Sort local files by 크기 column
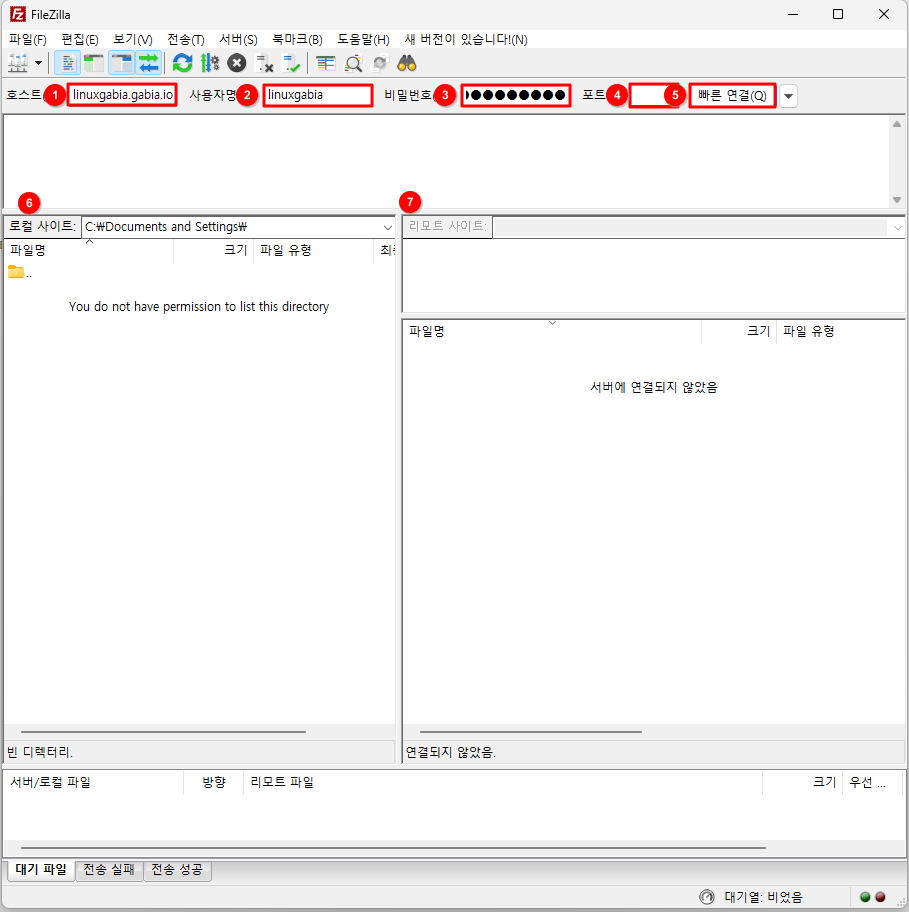Image resolution: width=909 pixels, height=912 pixels. [x=213, y=250]
